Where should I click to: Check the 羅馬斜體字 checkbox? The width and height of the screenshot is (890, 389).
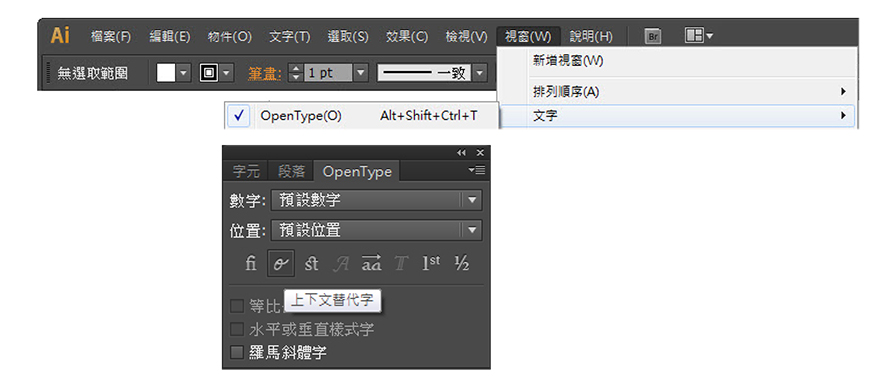click(x=236, y=352)
